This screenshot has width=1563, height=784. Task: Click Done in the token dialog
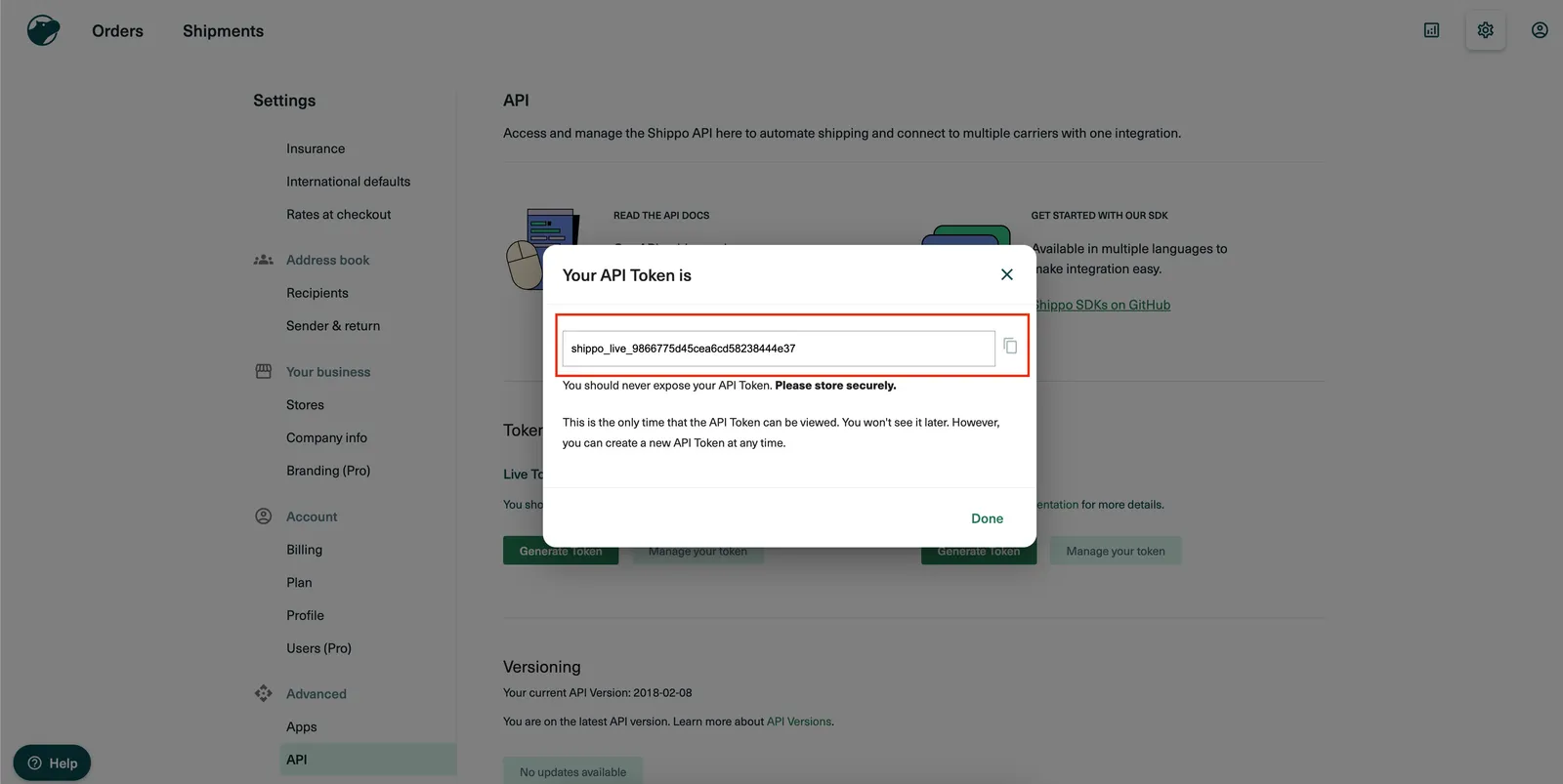click(987, 518)
